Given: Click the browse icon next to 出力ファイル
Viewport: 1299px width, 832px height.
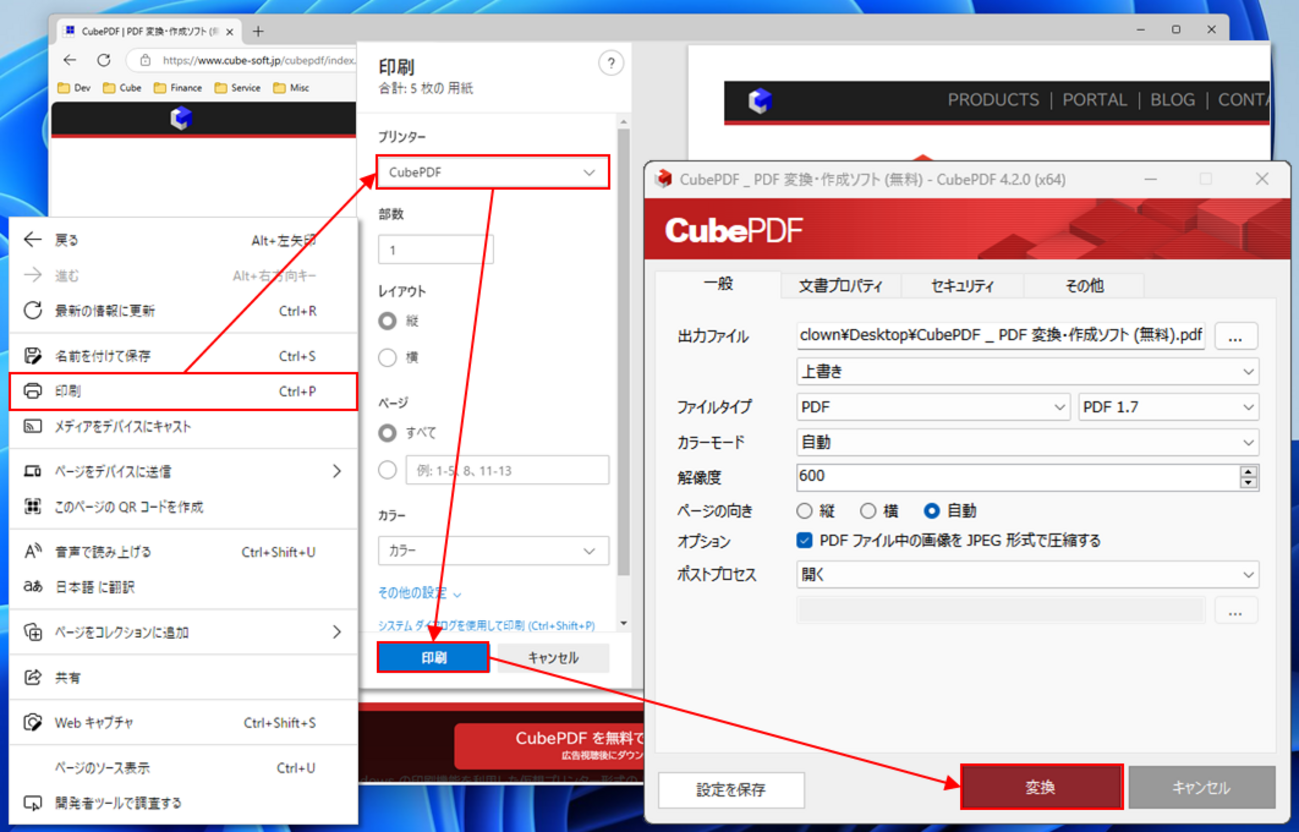Looking at the screenshot, I should 1235,335.
